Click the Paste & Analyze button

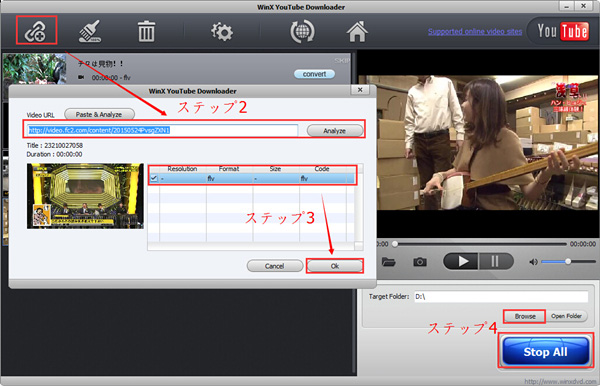(99, 114)
